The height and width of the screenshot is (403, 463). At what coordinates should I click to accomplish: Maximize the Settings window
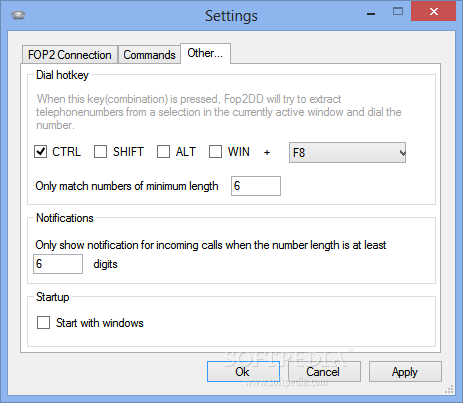398,12
